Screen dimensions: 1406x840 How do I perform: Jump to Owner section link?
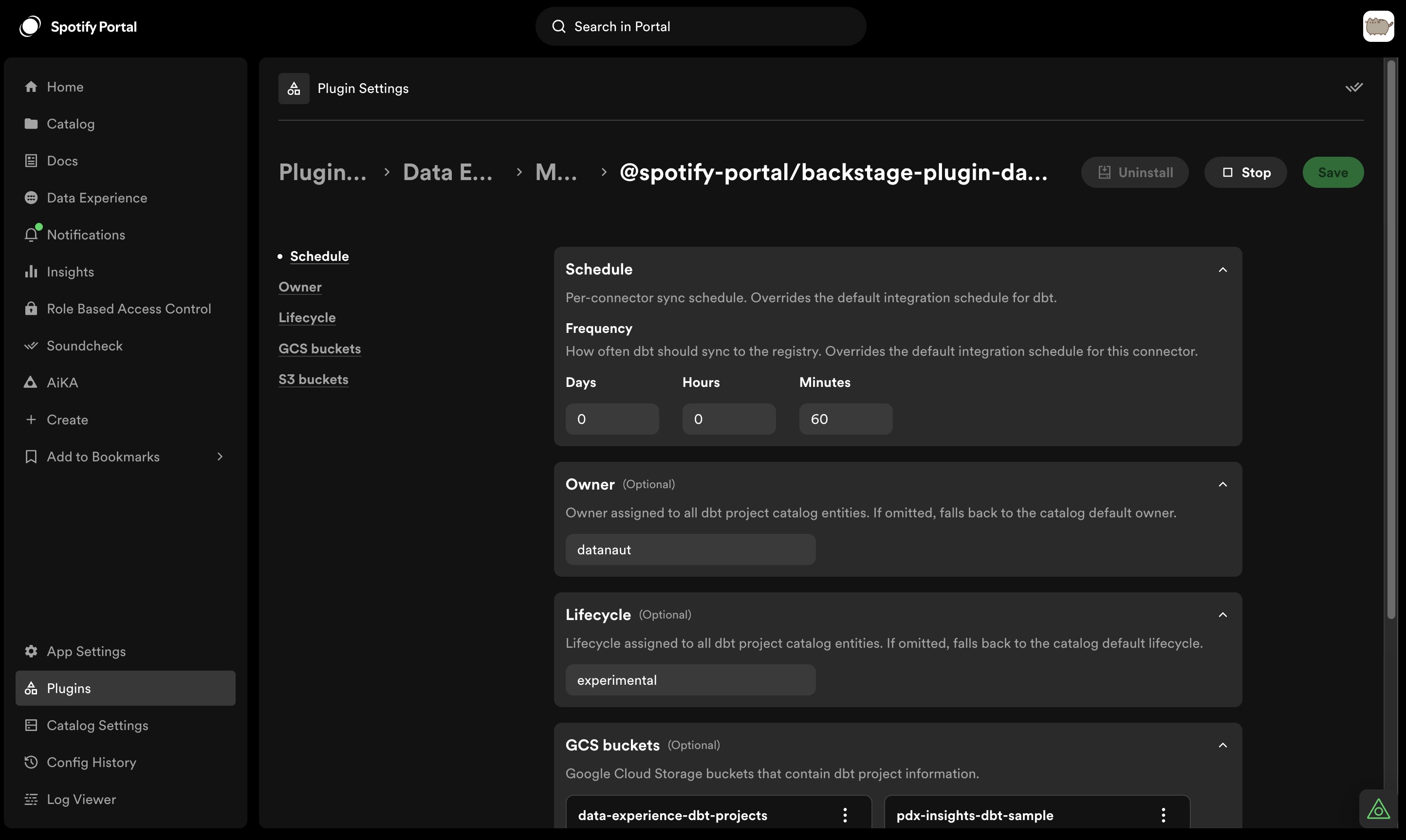pyautogui.click(x=300, y=287)
